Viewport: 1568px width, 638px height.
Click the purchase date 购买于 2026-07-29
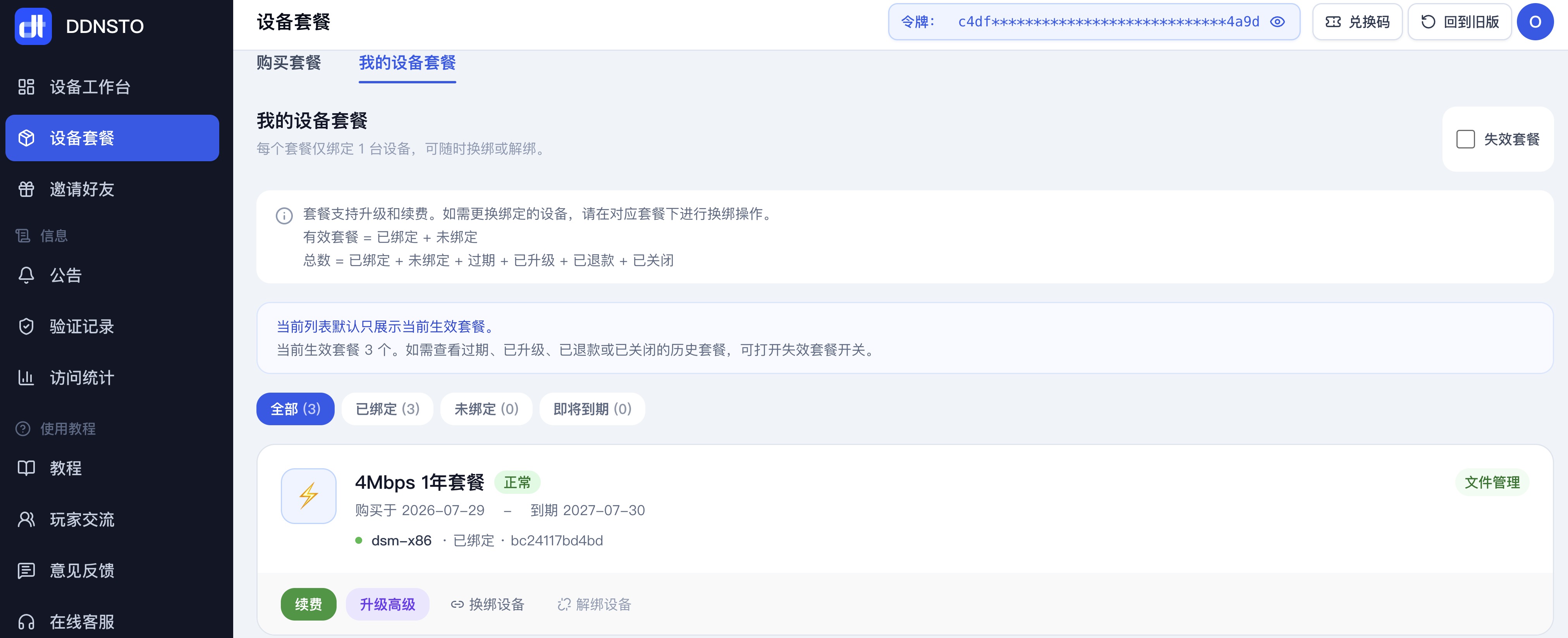(x=420, y=510)
